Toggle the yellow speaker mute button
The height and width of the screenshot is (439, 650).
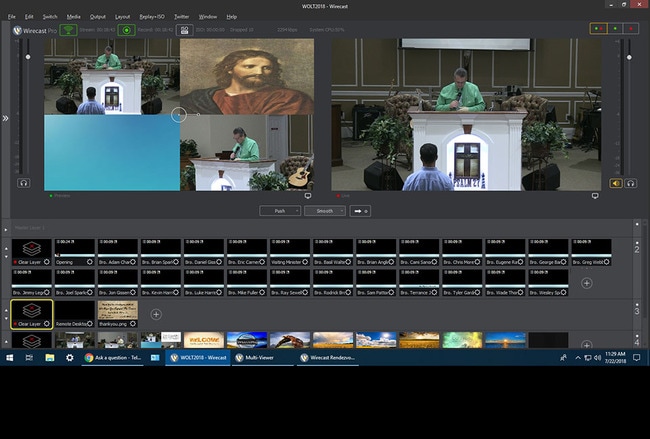(x=616, y=183)
